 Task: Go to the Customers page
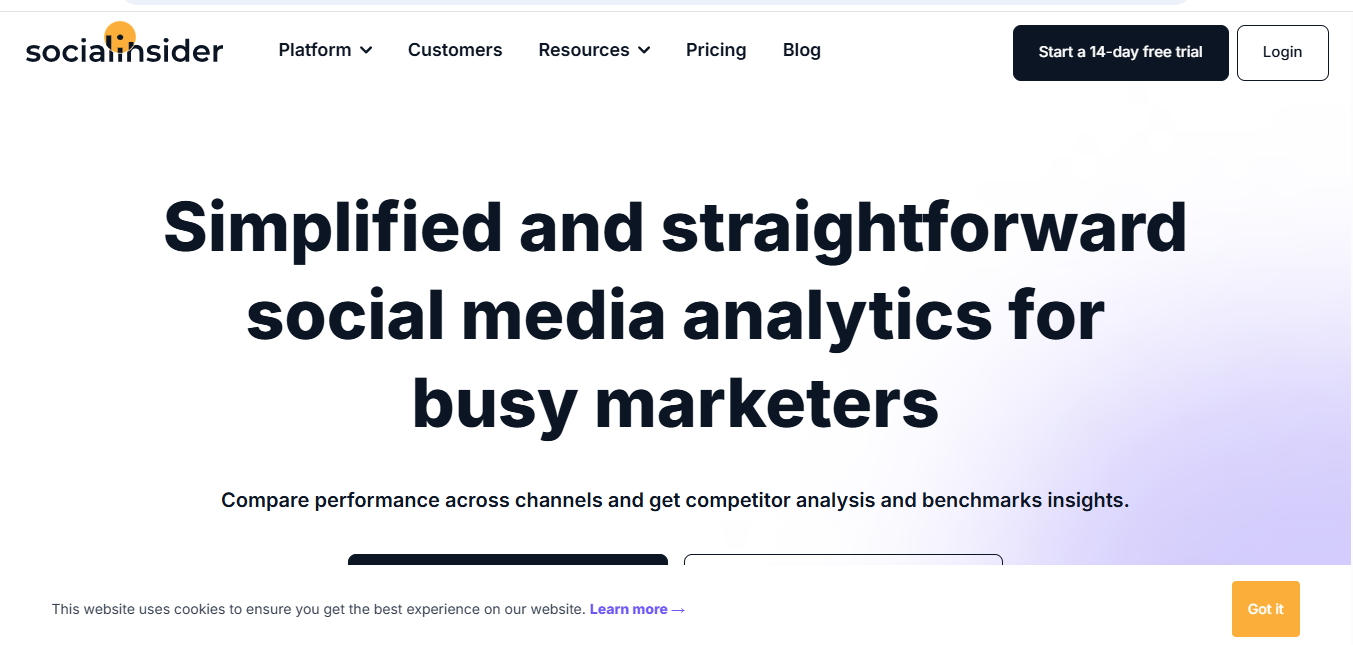coord(455,50)
